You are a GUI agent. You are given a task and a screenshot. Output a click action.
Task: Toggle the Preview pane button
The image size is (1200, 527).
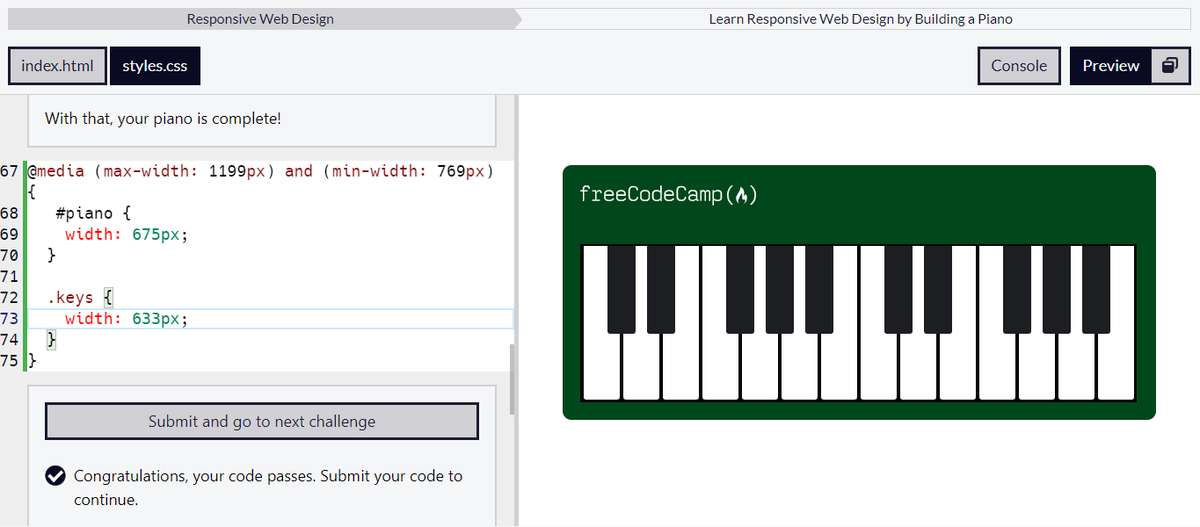tap(1110, 66)
